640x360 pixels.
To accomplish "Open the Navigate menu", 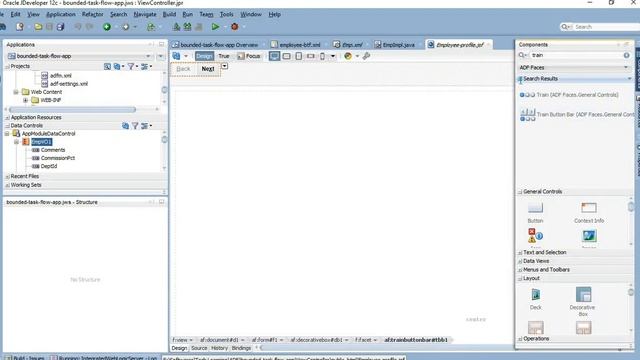I will [145, 14].
